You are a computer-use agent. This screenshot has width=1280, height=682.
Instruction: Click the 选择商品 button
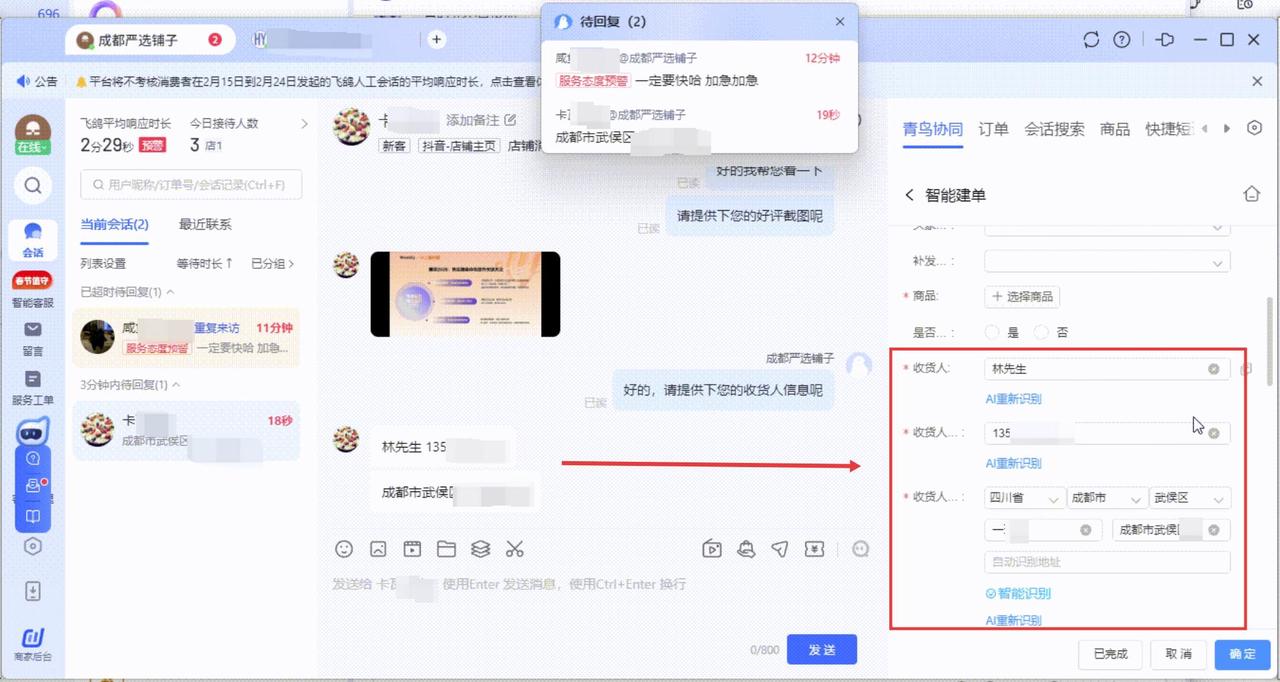[1022, 296]
